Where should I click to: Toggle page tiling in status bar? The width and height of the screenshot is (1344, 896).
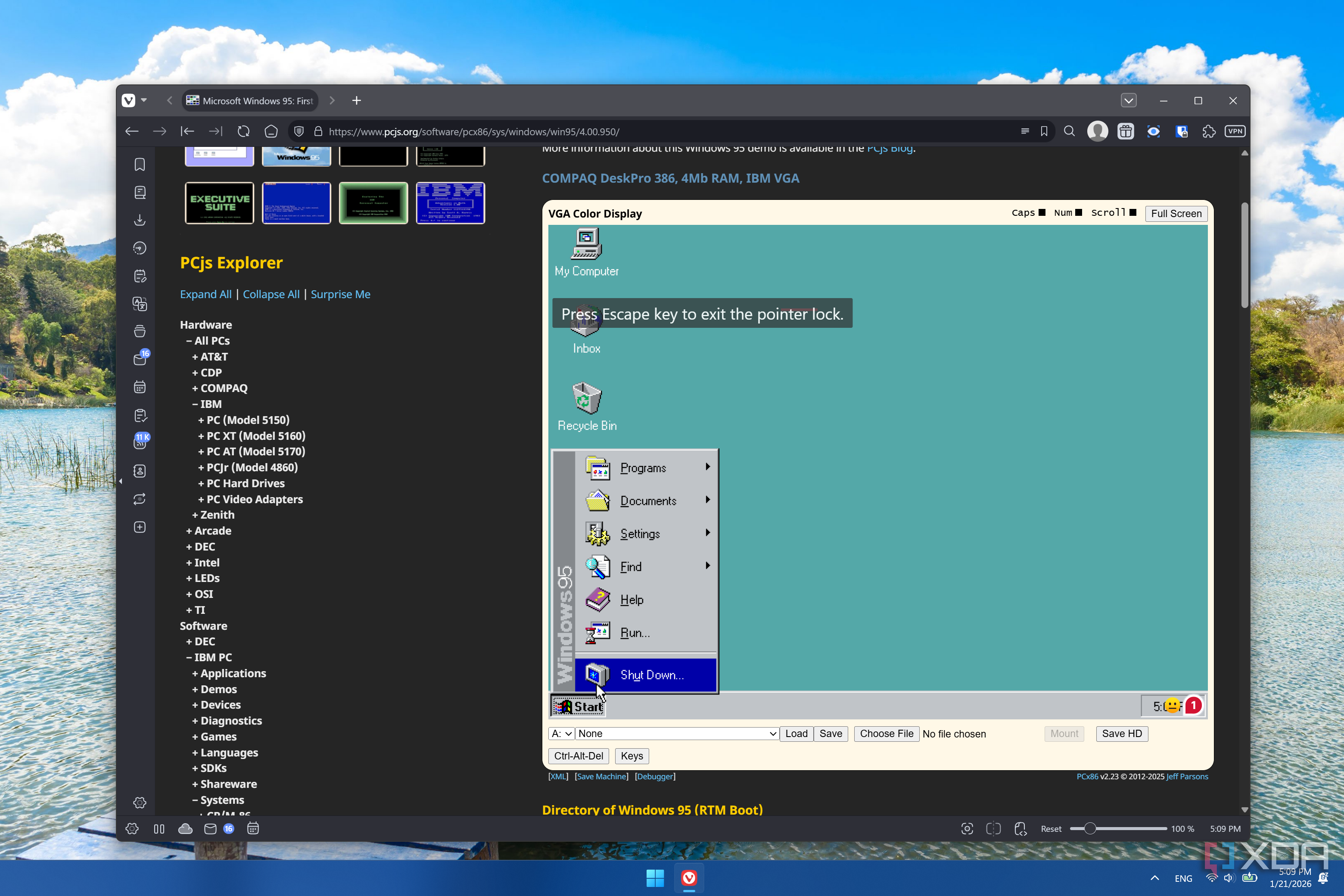(993, 828)
